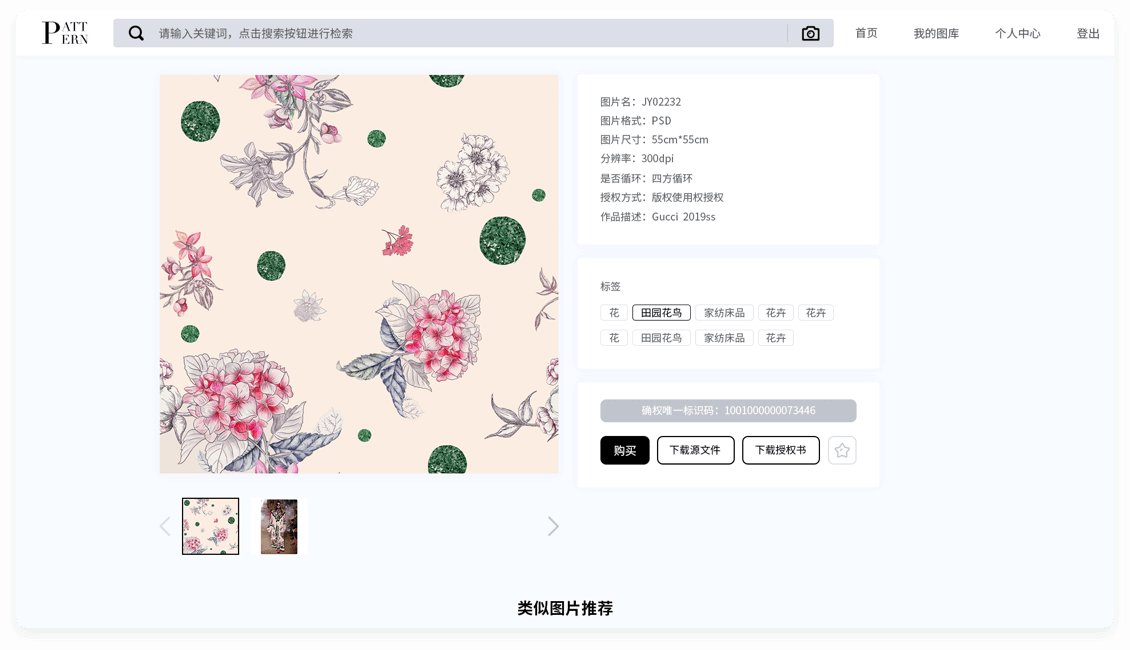Click the magnifier search icon
1130x650 pixels.
pos(136,33)
